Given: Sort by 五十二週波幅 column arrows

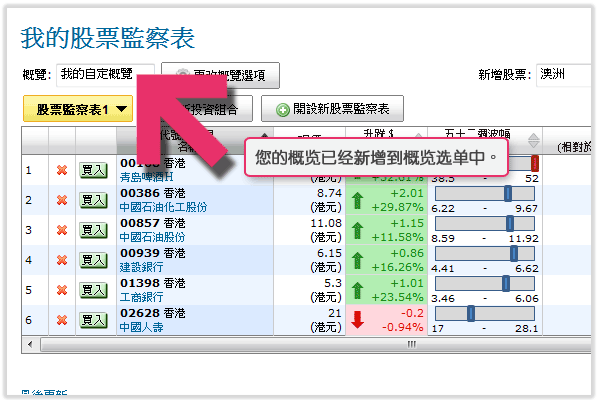Looking at the screenshot, I should tap(534, 141).
